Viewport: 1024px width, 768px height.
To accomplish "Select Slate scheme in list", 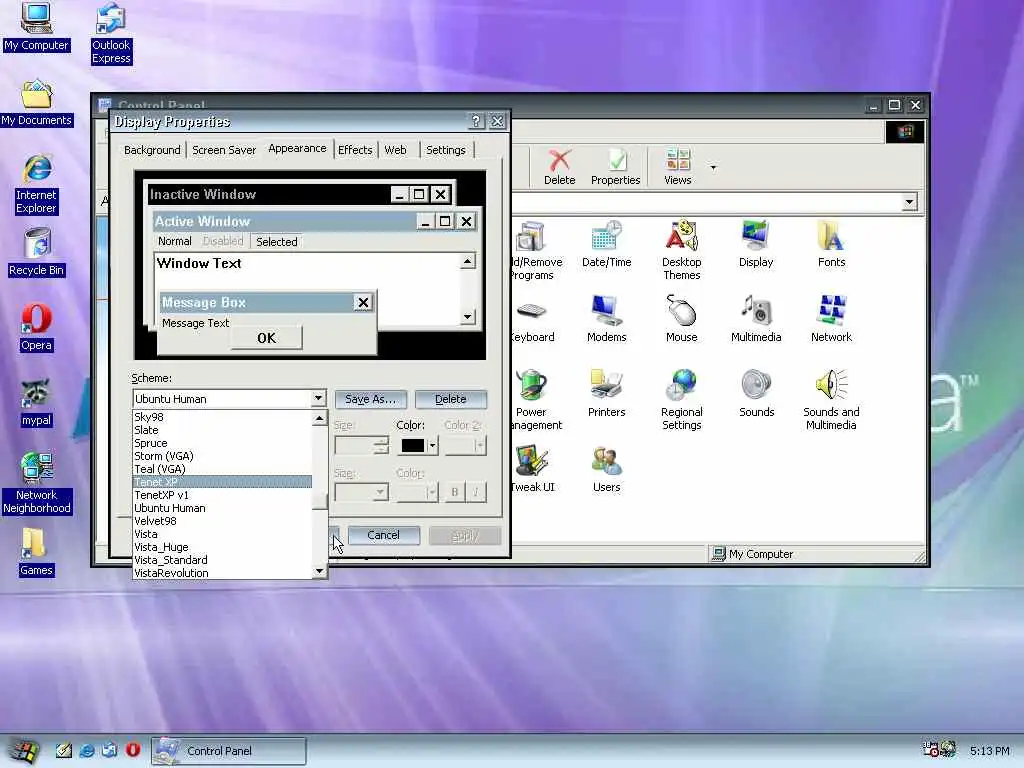I will tap(222, 430).
